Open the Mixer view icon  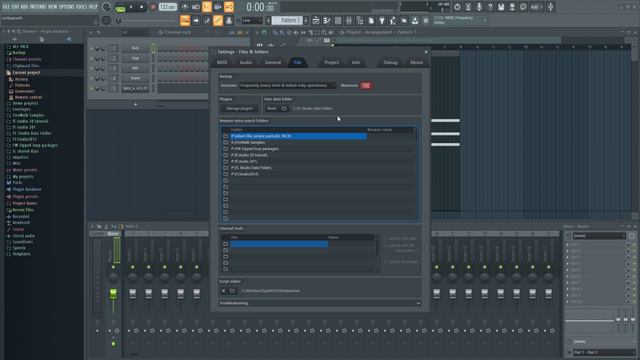(349, 20)
